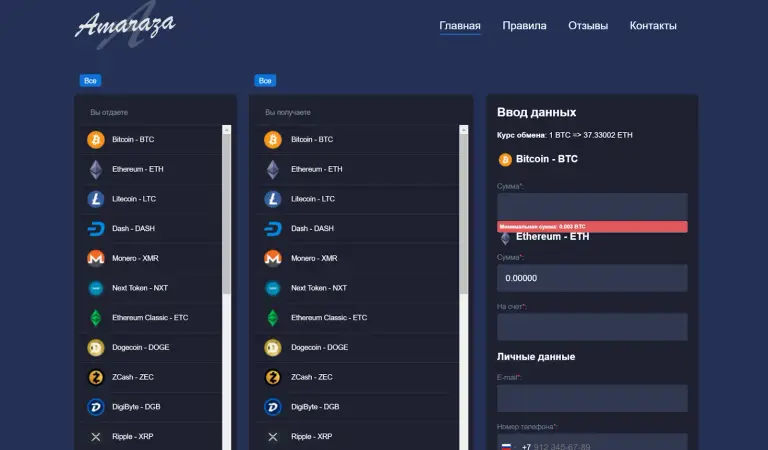Focus the Bitcoin 'Сумма' amount field
768x450 pixels.
(x=592, y=207)
